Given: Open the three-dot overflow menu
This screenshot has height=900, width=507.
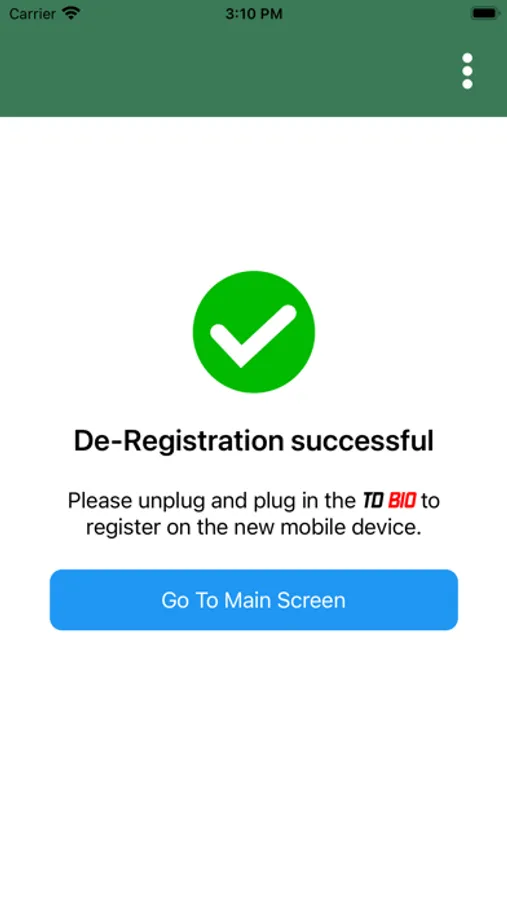Looking at the screenshot, I should click(467, 71).
